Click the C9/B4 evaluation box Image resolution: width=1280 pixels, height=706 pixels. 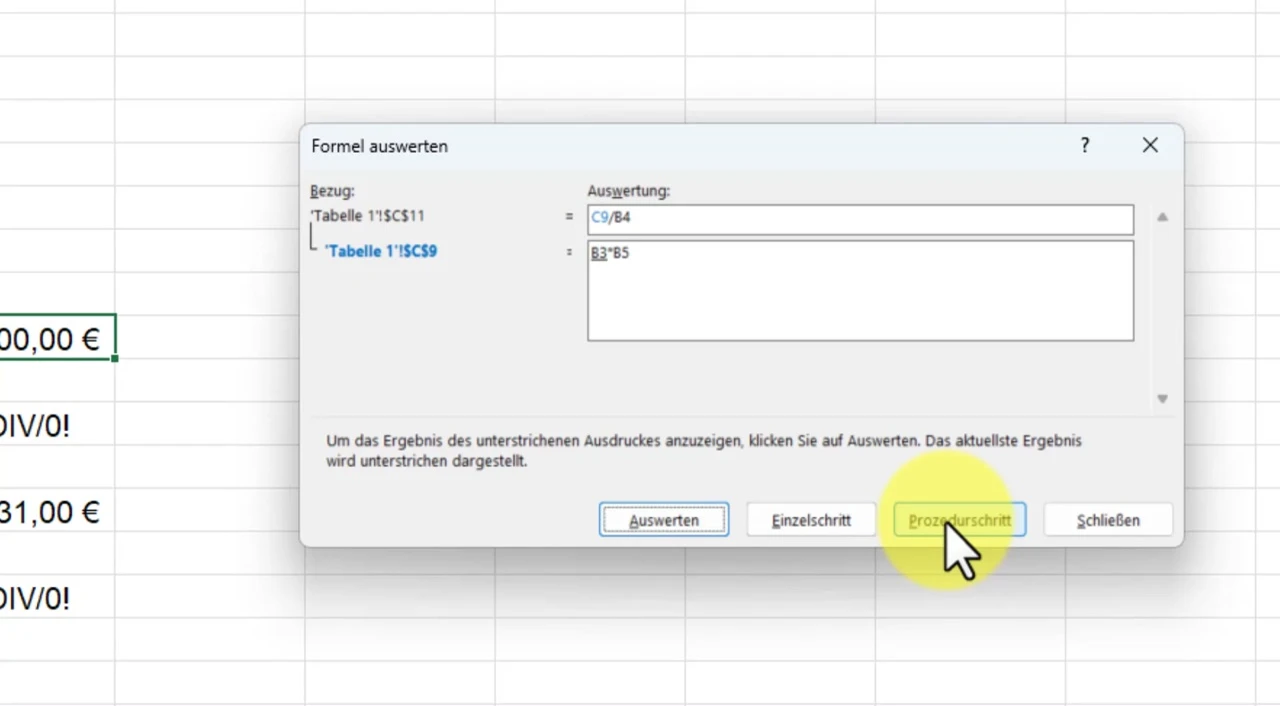[860, 219]
